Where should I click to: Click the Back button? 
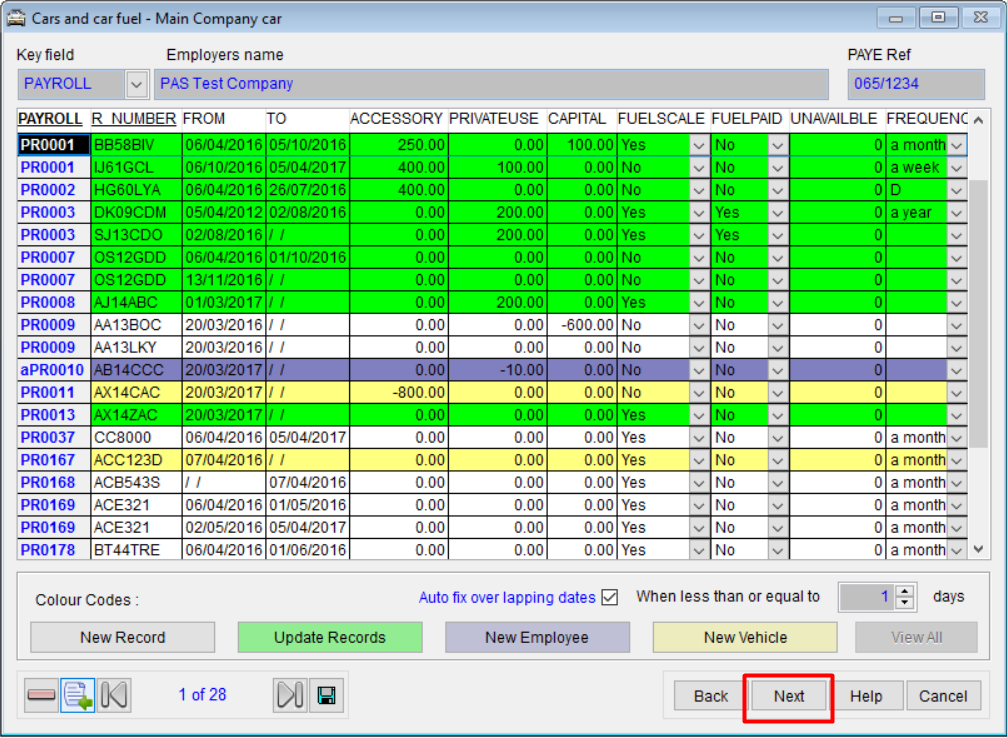(x=711, y=696)
